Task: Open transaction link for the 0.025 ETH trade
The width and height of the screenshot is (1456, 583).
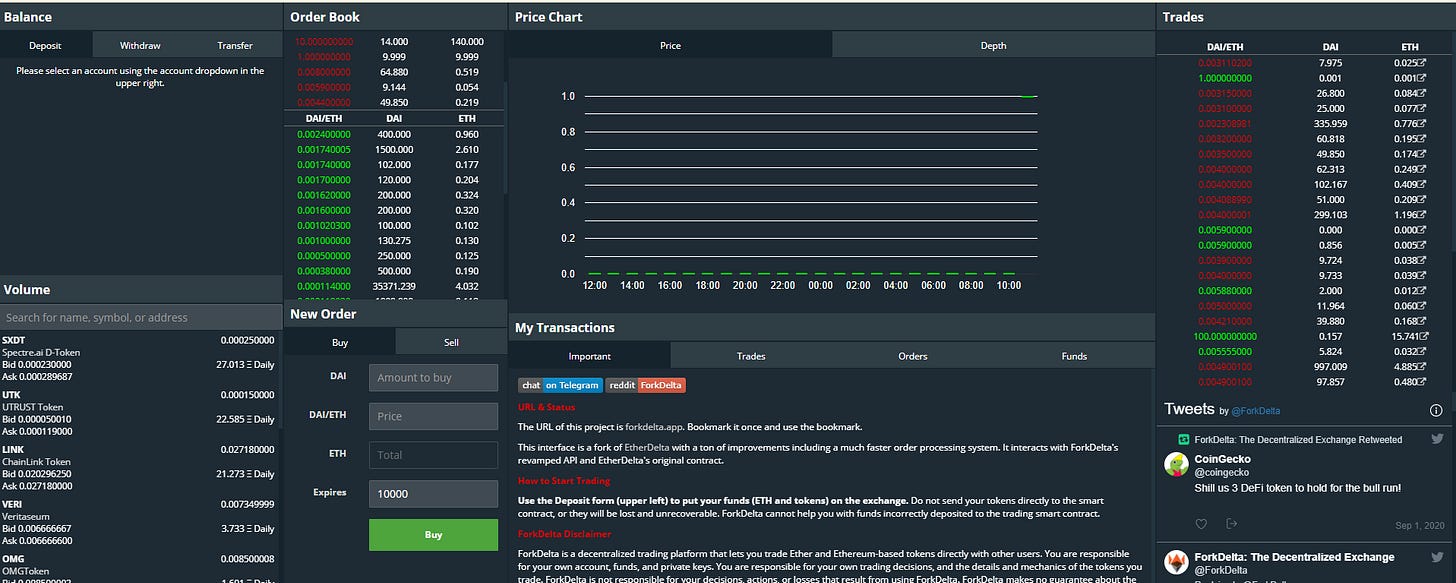Action: pyautogui.click(x=1424, y=62)
